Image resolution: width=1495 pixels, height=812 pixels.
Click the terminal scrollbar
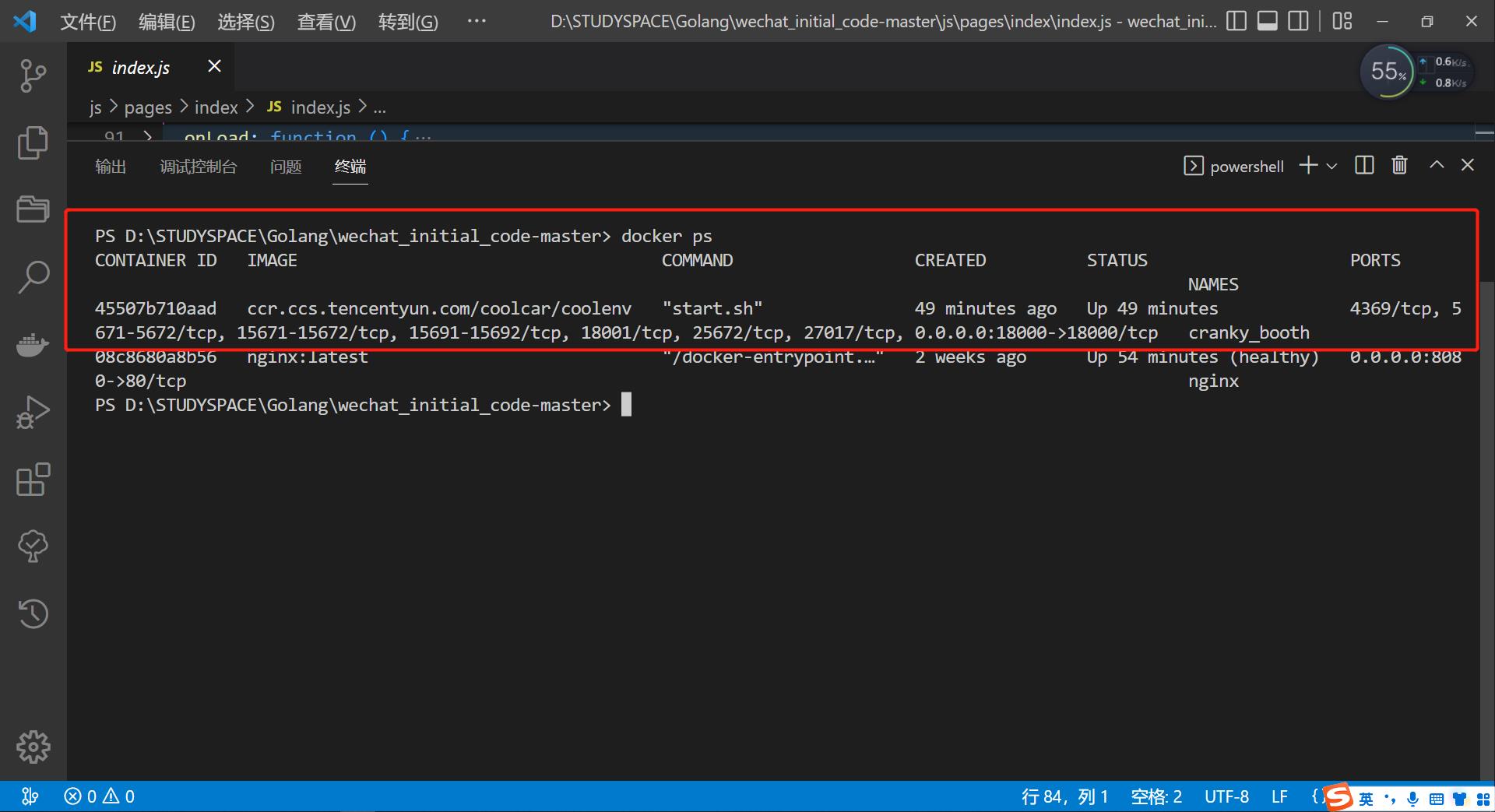(x=1487, y=529)
